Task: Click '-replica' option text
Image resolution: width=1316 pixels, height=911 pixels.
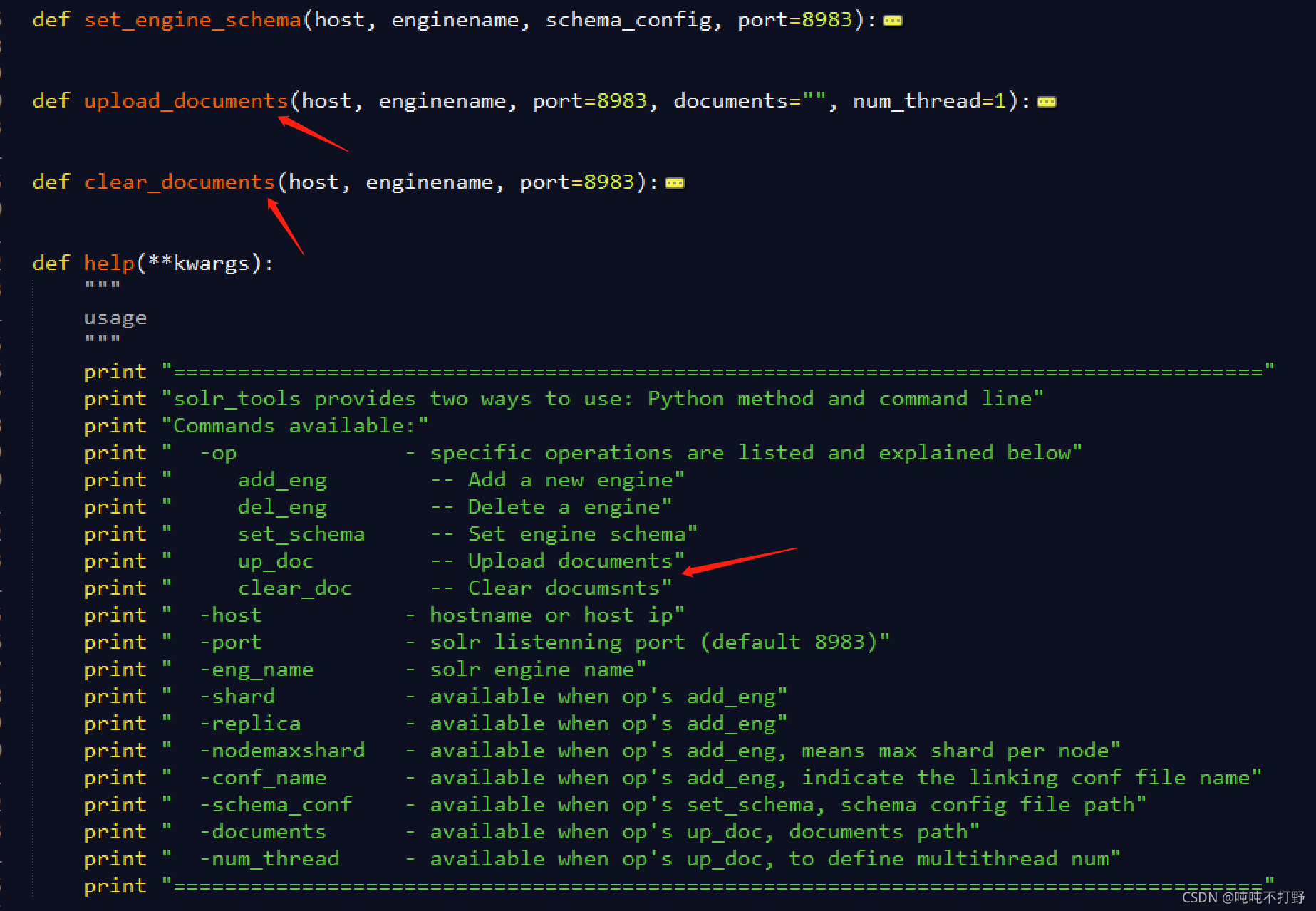Action: pyautogui.click(x=250, y=724)
